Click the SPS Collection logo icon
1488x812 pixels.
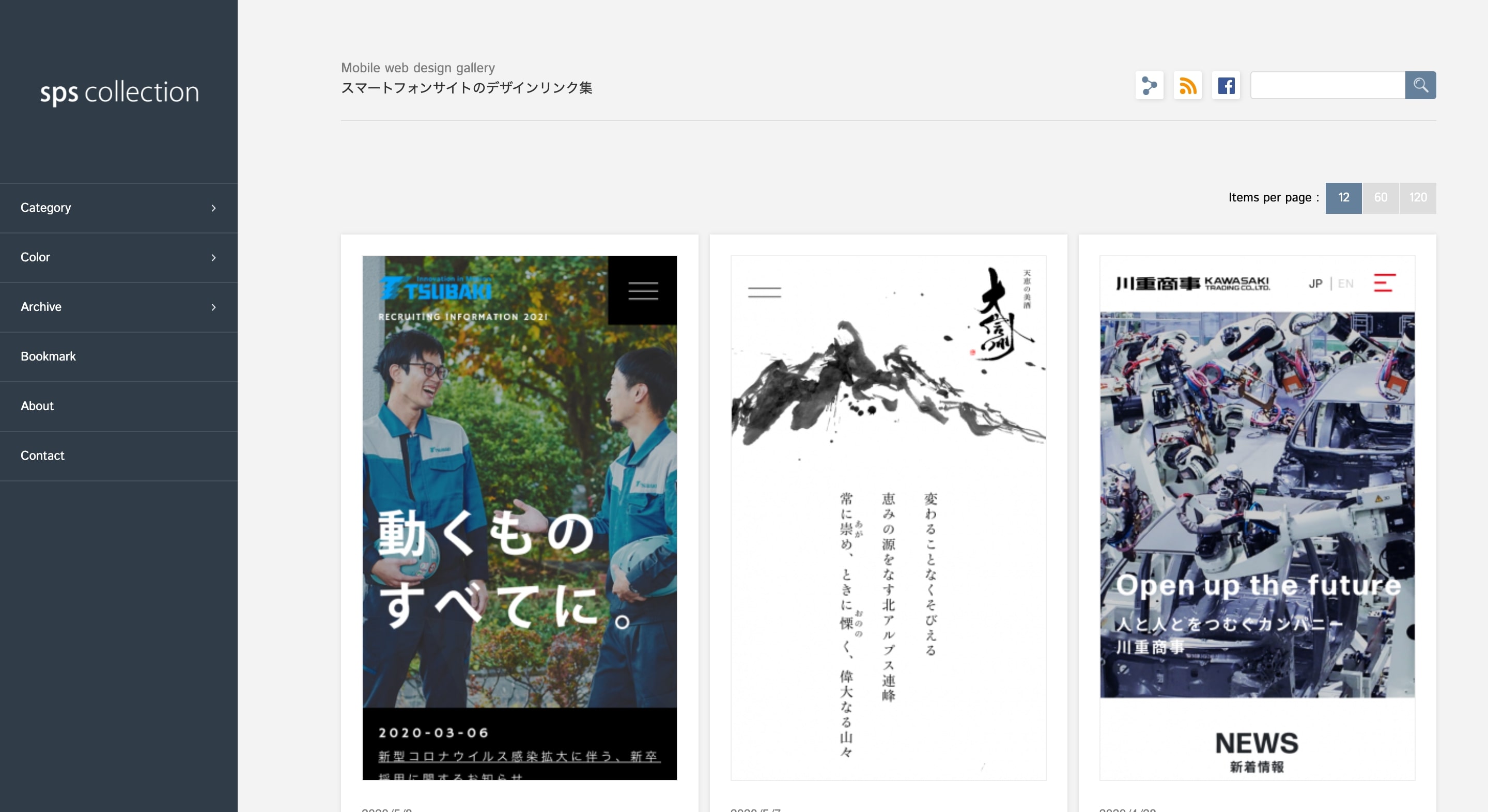click(118, 91)
